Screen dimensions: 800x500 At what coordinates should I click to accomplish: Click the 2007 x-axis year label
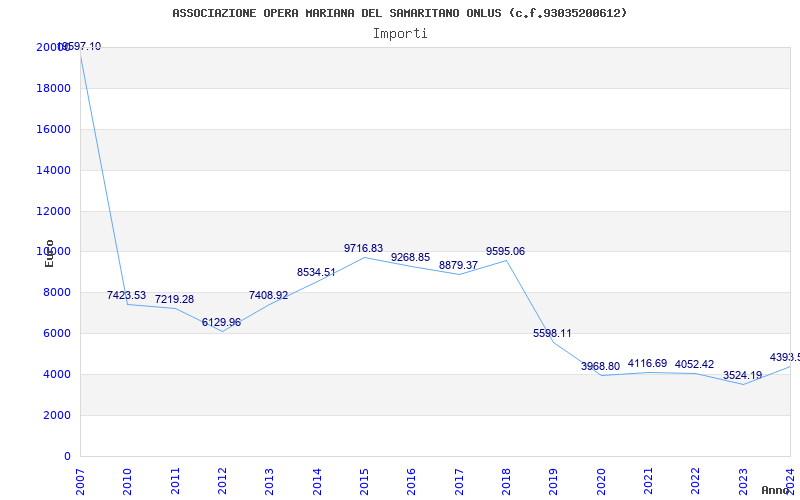80,482
